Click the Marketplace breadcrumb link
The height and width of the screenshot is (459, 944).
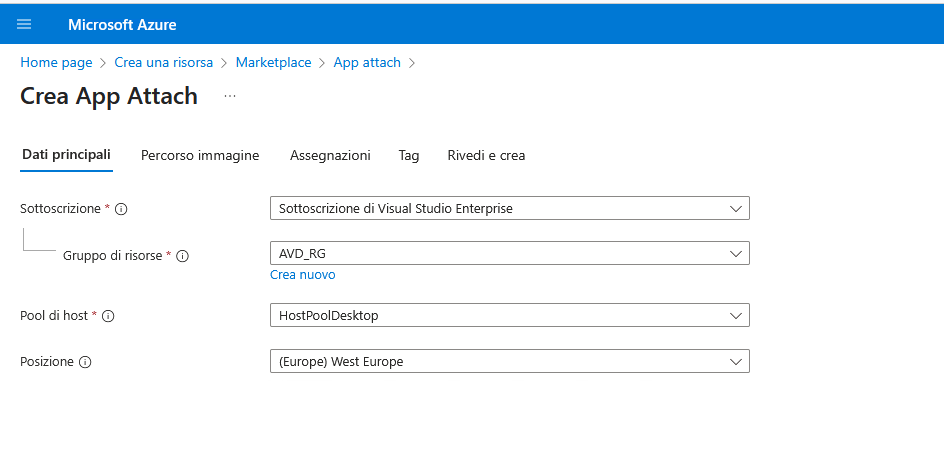pos(273,63)
